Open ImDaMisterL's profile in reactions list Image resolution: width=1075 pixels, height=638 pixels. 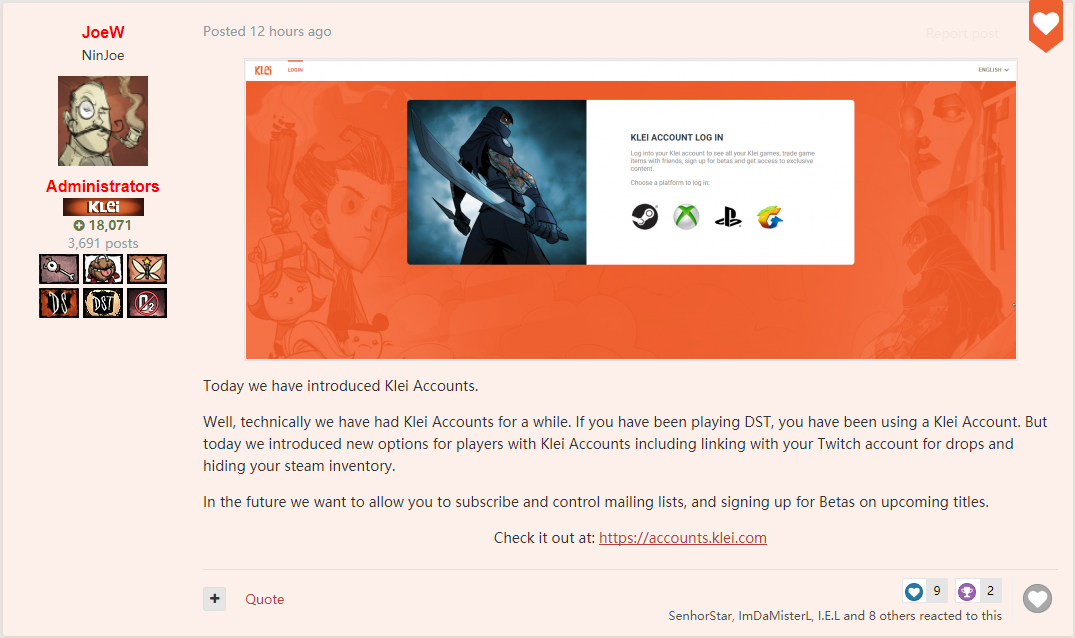pos(774,615)
